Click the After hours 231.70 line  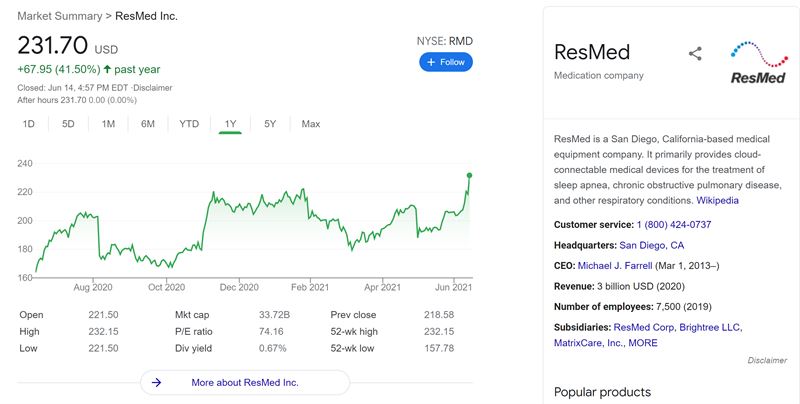pyautogui.click(x=77, y=100)
